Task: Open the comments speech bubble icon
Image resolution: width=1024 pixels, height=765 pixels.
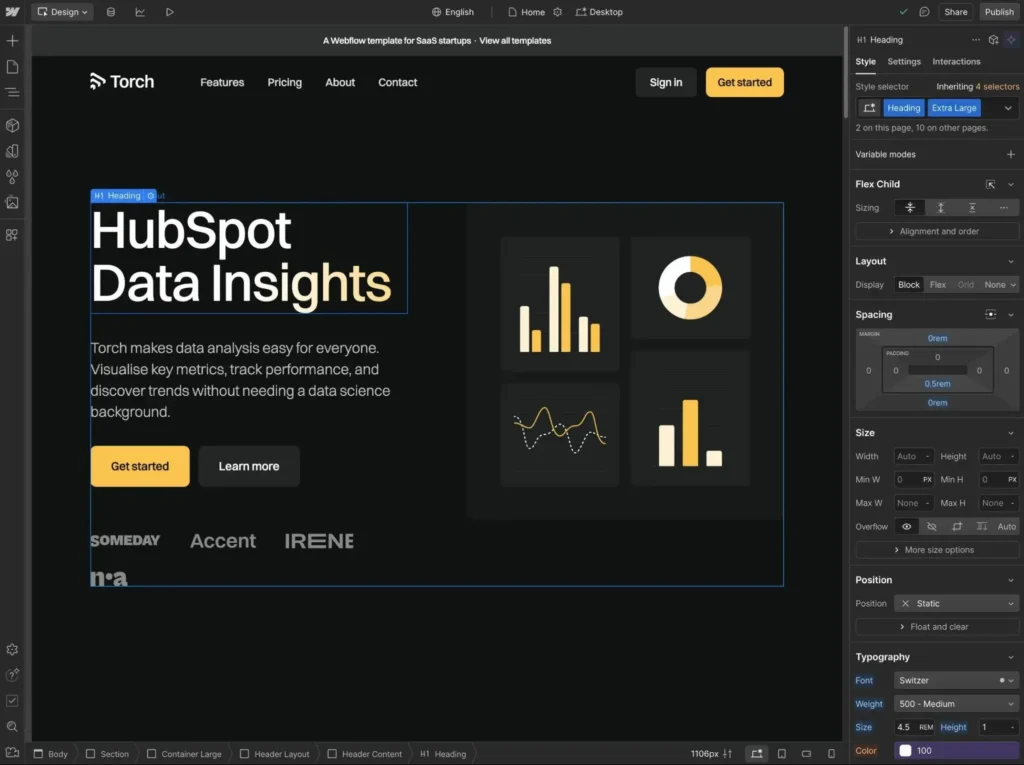Action: point(924,12)
